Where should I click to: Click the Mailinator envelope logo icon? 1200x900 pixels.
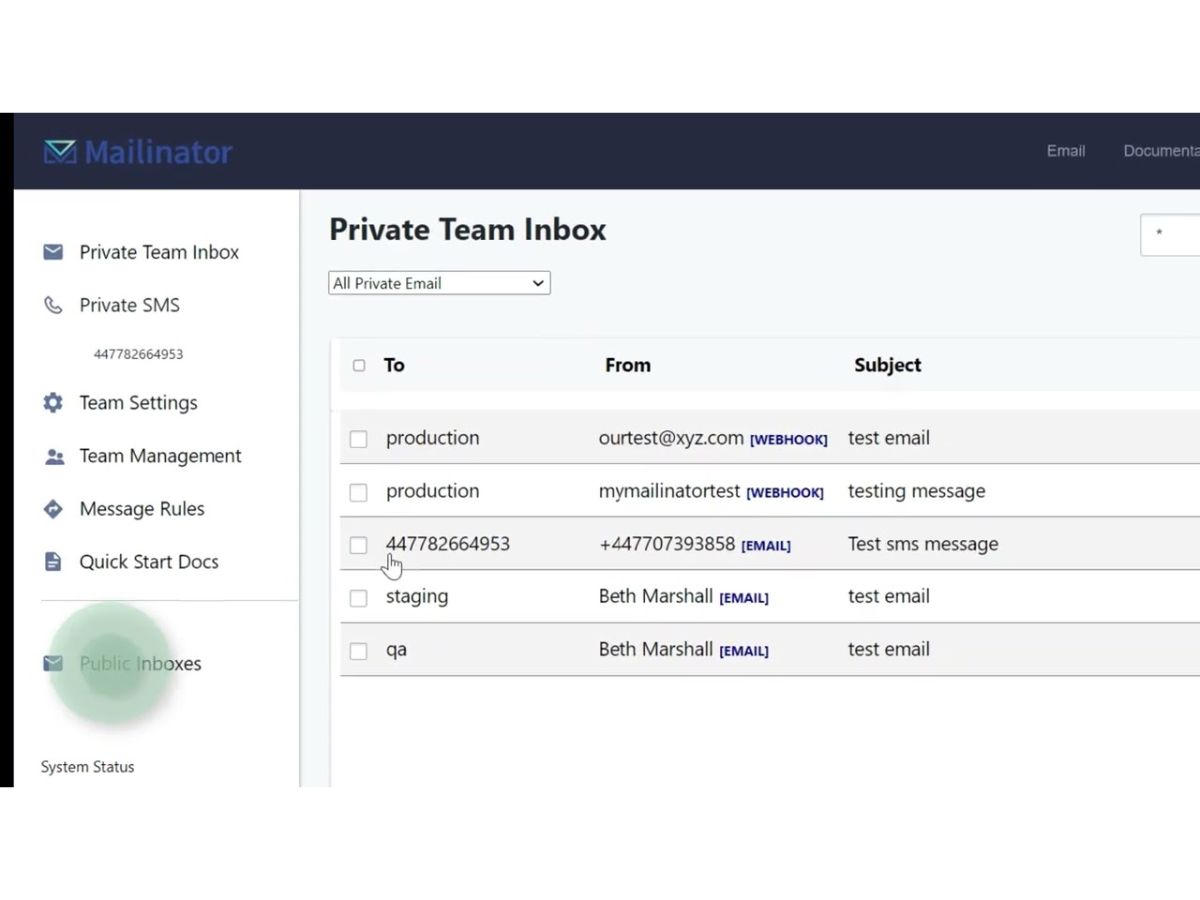60,152
